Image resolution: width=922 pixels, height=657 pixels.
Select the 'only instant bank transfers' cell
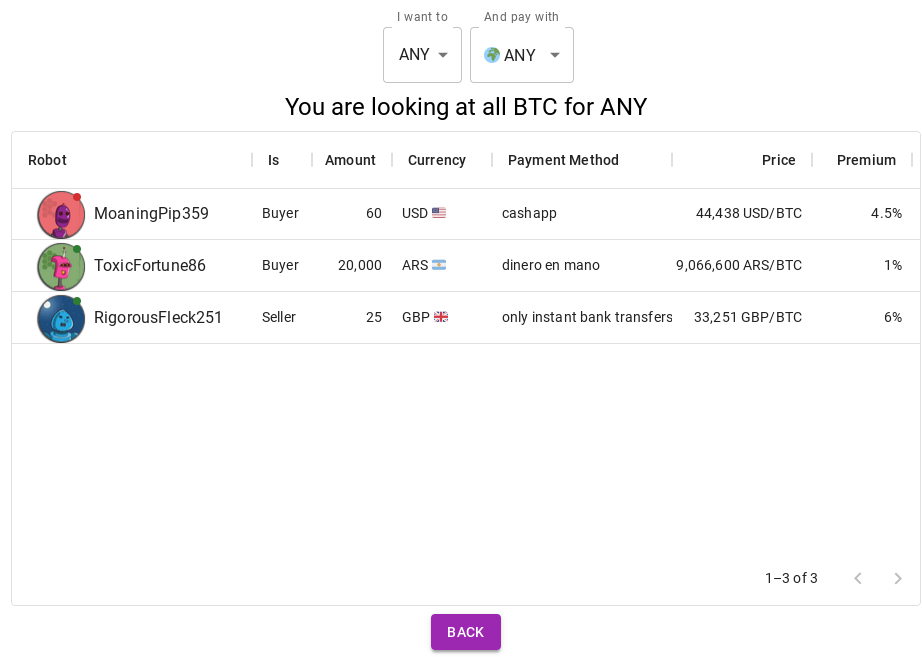coord(587,317)
